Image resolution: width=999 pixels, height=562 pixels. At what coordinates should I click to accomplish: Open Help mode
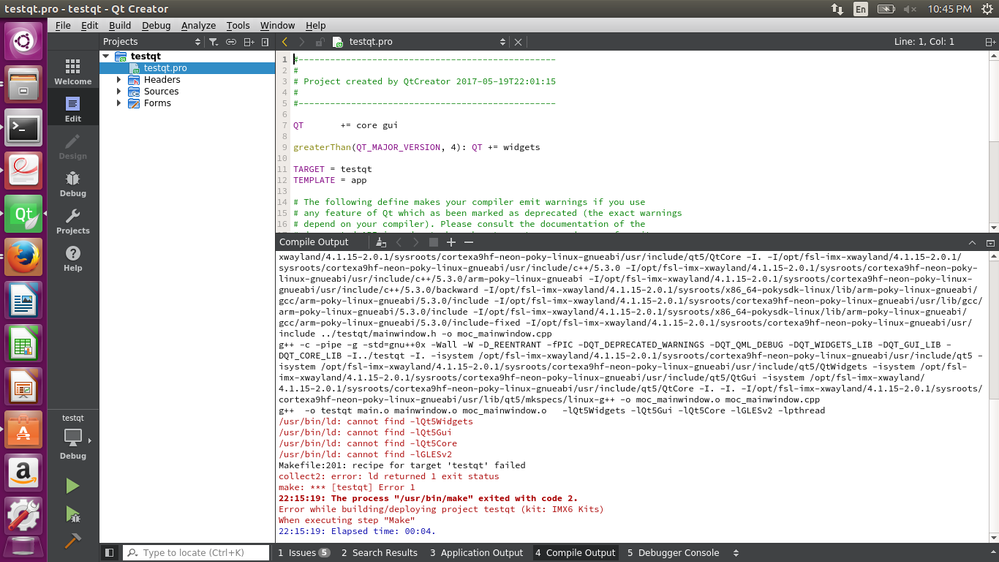pos(73,259)
